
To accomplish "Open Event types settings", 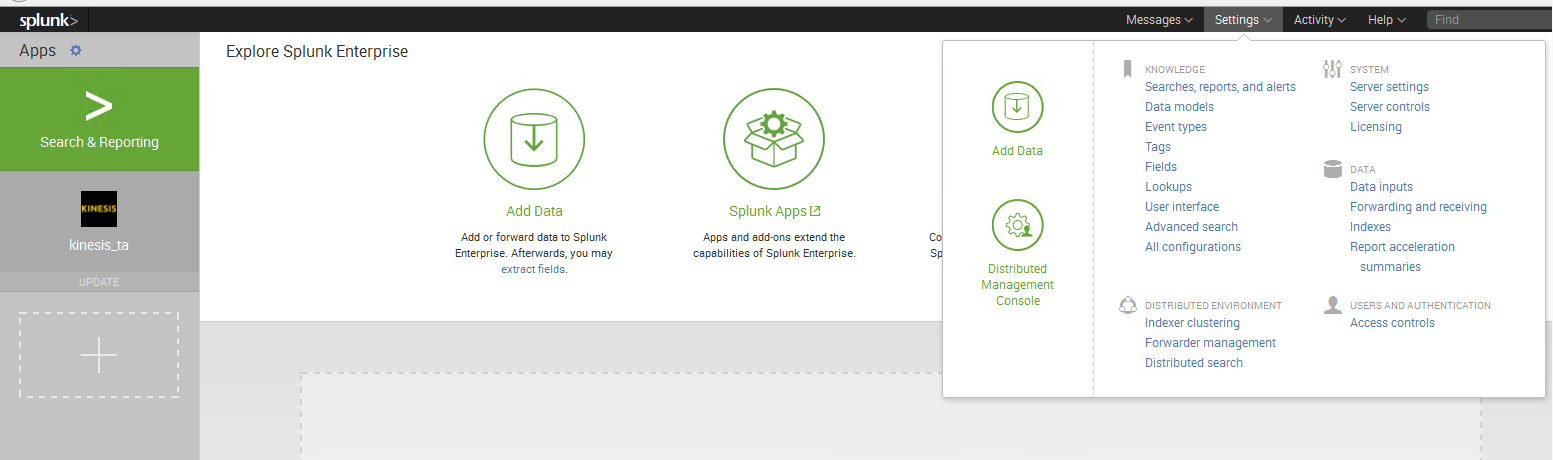I will coord(1176,127).
